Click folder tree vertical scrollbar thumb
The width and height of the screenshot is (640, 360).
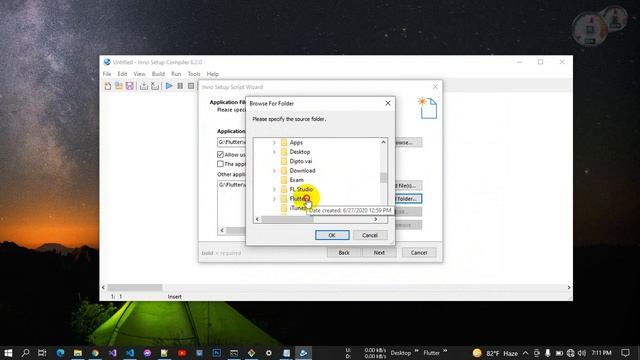[383, 178]
